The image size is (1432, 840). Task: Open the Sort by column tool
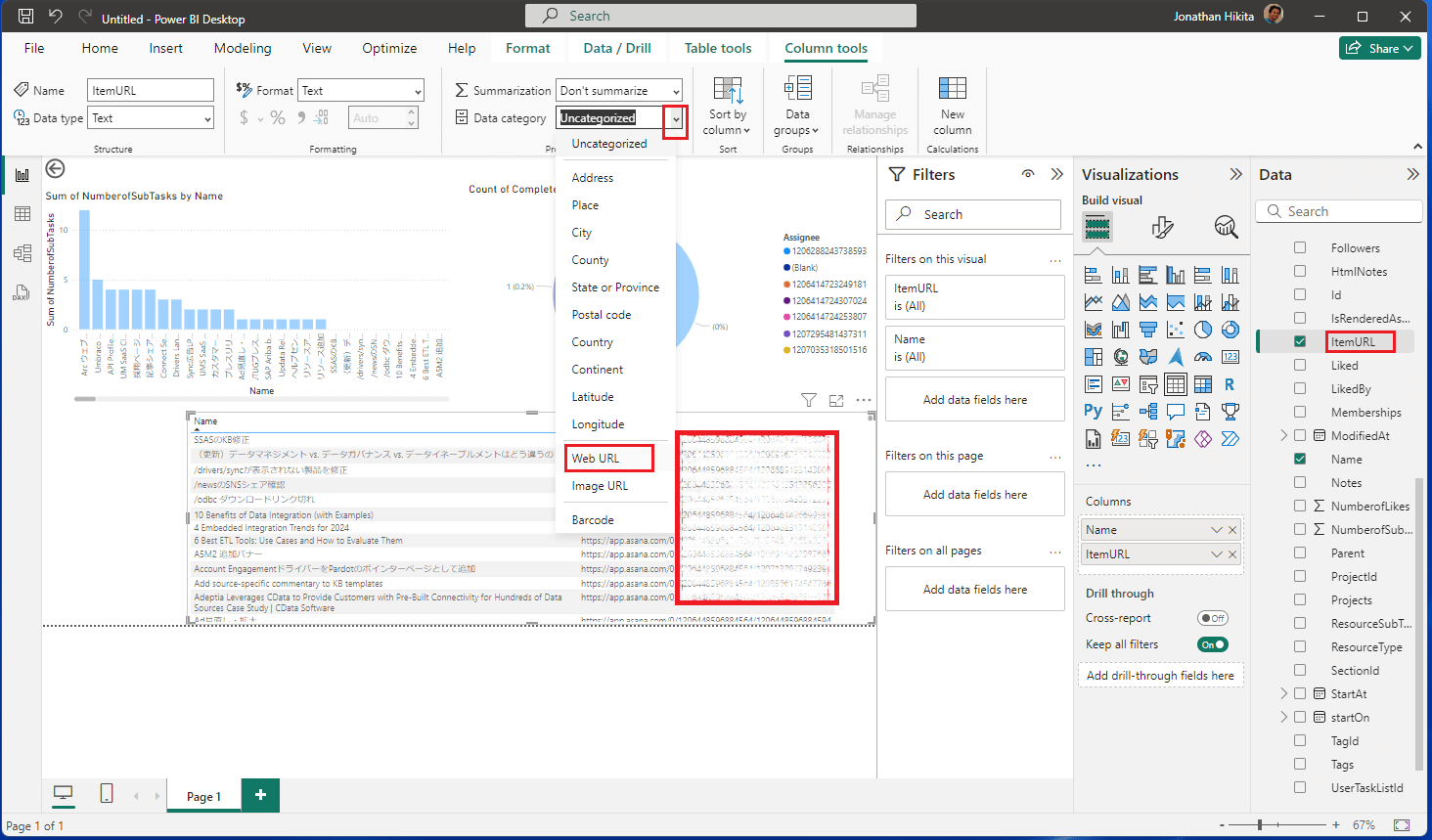pyautogui.click(x=728, y=107)
